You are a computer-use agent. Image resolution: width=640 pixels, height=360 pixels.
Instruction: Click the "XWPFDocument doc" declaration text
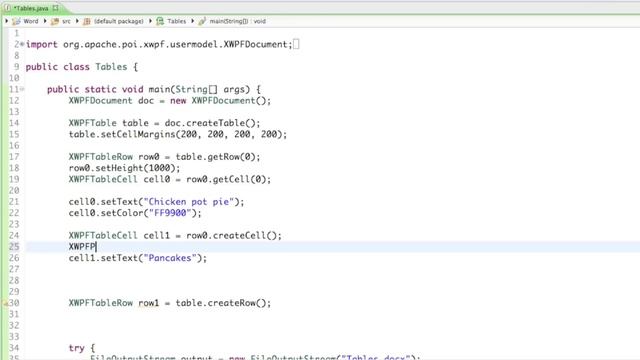[x=111, y=100]
